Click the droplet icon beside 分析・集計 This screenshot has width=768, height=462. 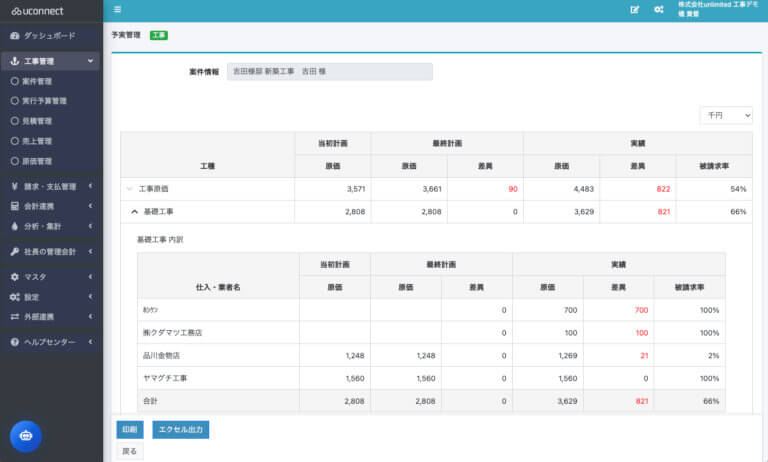[x=15, y=226]
